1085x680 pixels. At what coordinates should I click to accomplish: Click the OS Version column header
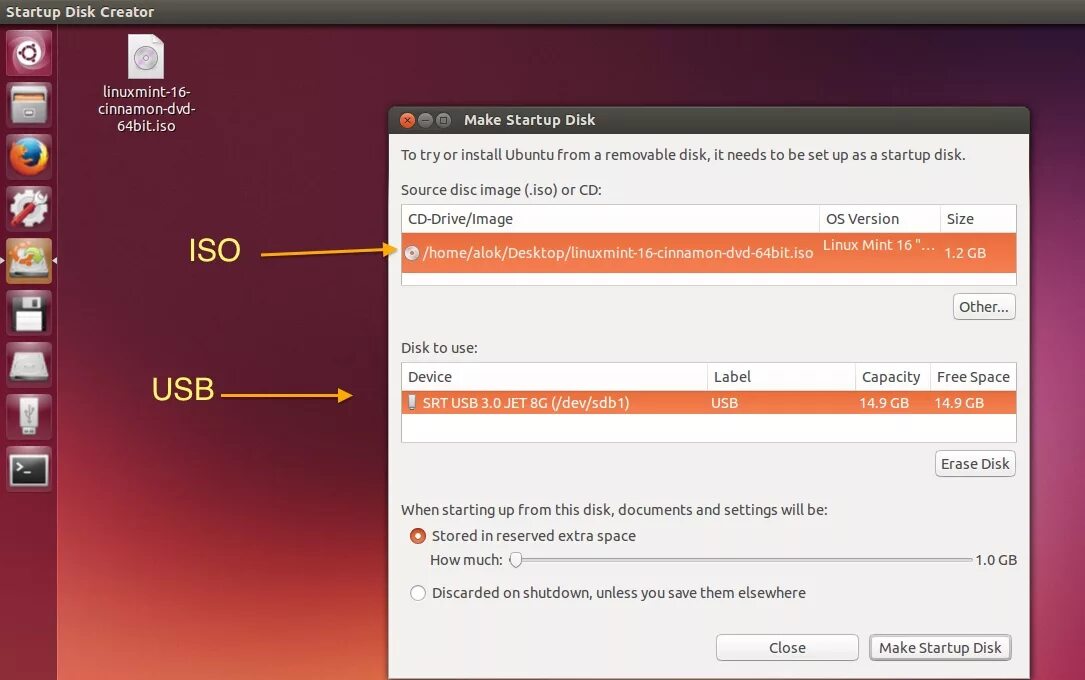(x=879, y=219)
